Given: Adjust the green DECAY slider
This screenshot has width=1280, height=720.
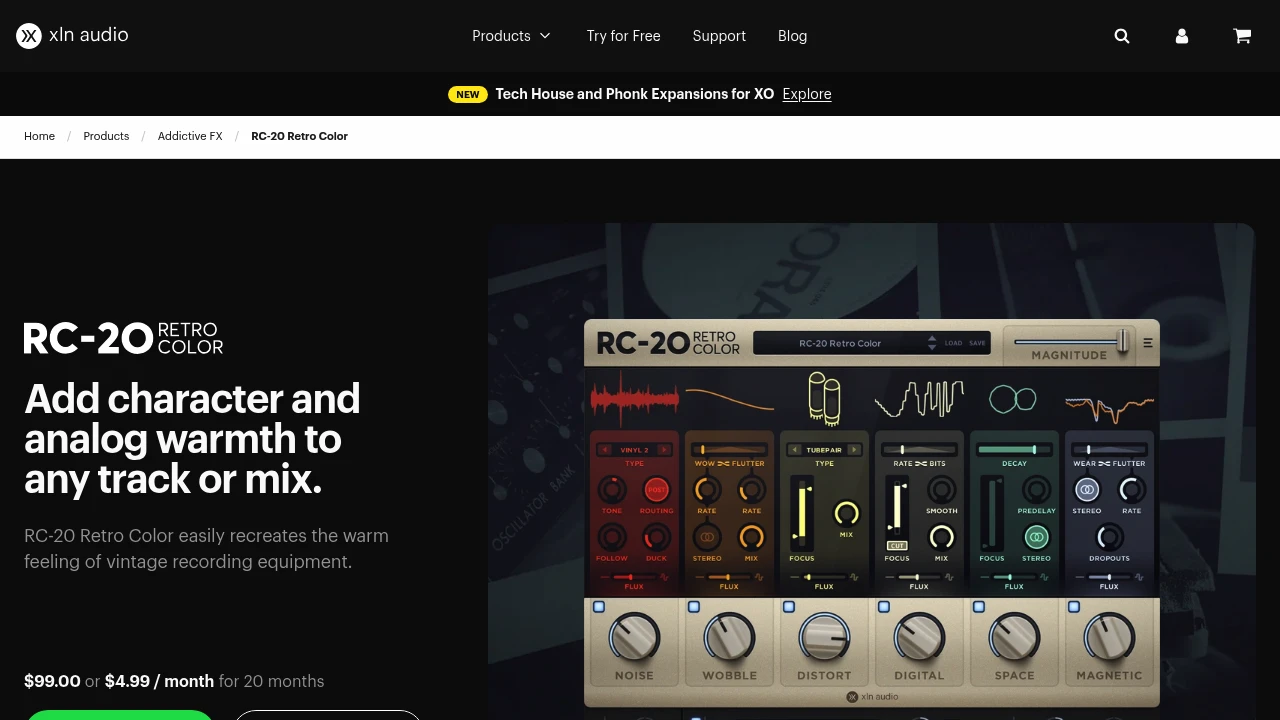Looking at the screenshot, I should pos(1014,450).
